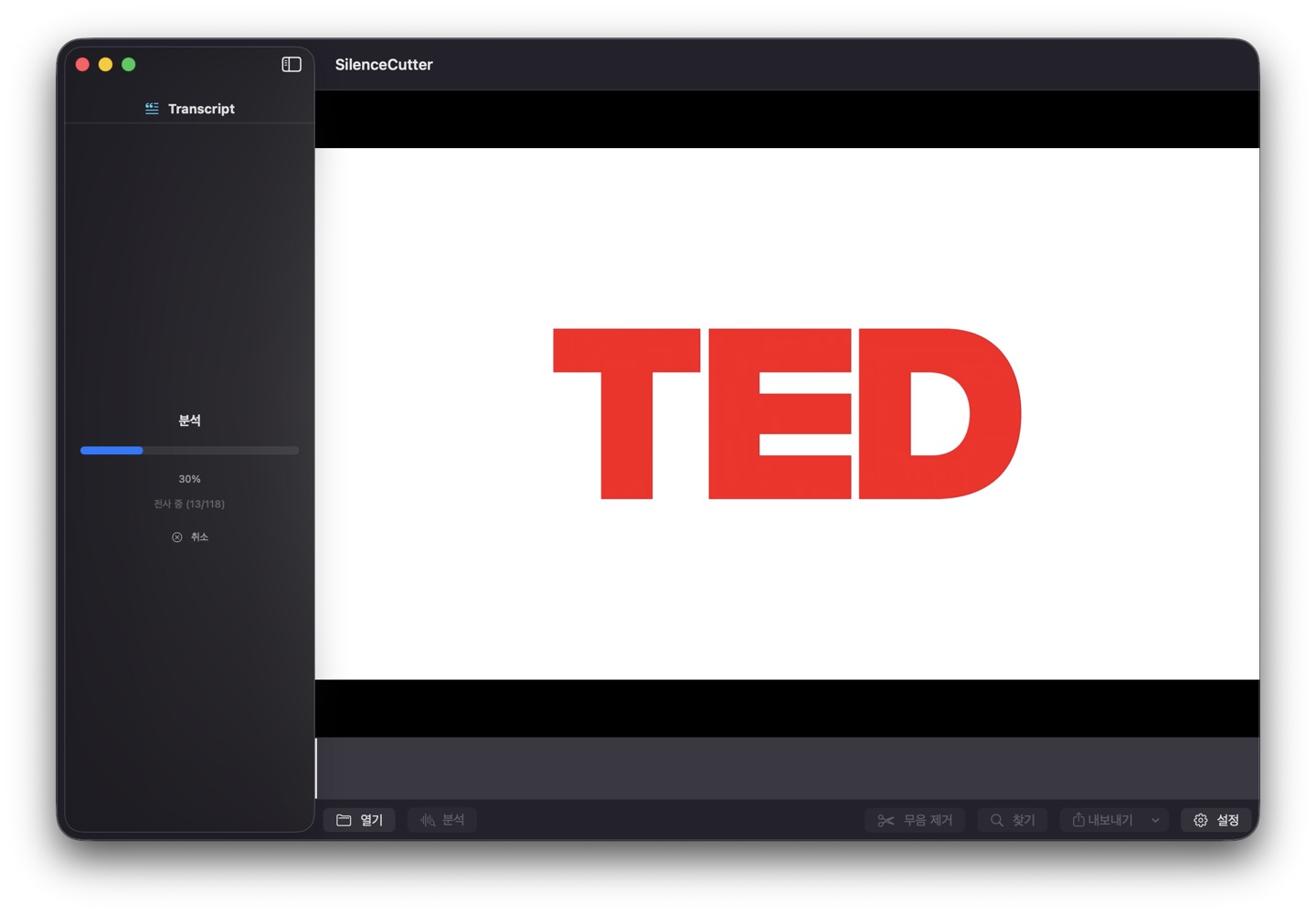
Task: Click the scissors icon for 무음 제거
Action: [x=886, y=820]
